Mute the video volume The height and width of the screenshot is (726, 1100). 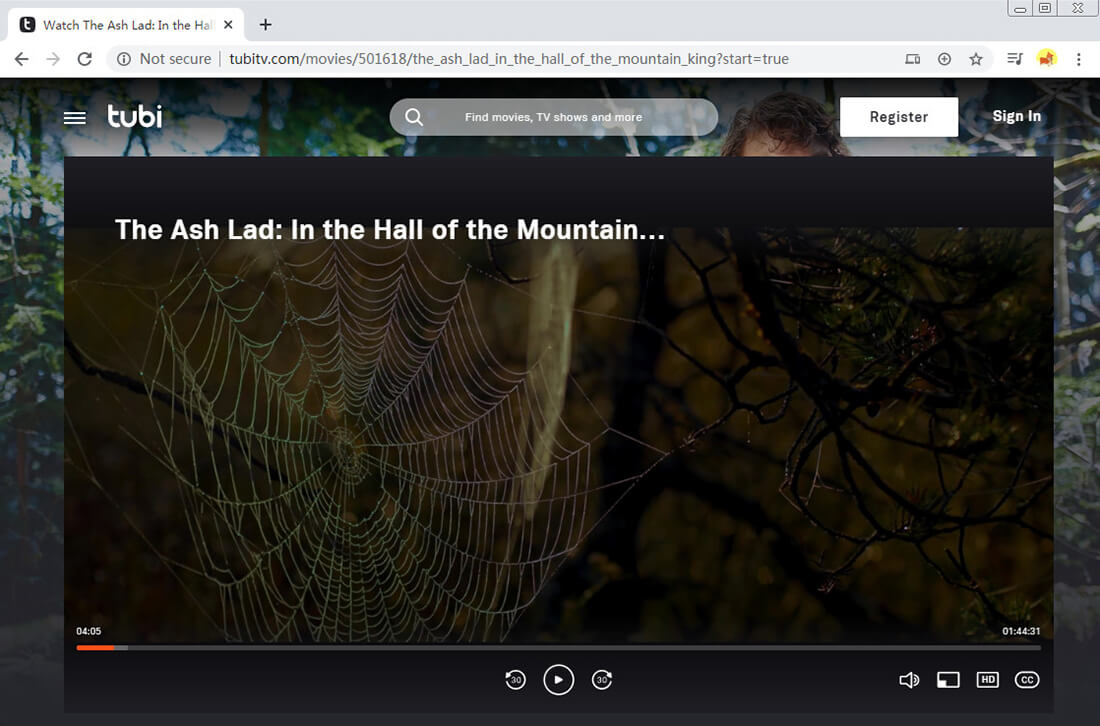(x=909, y=680)
